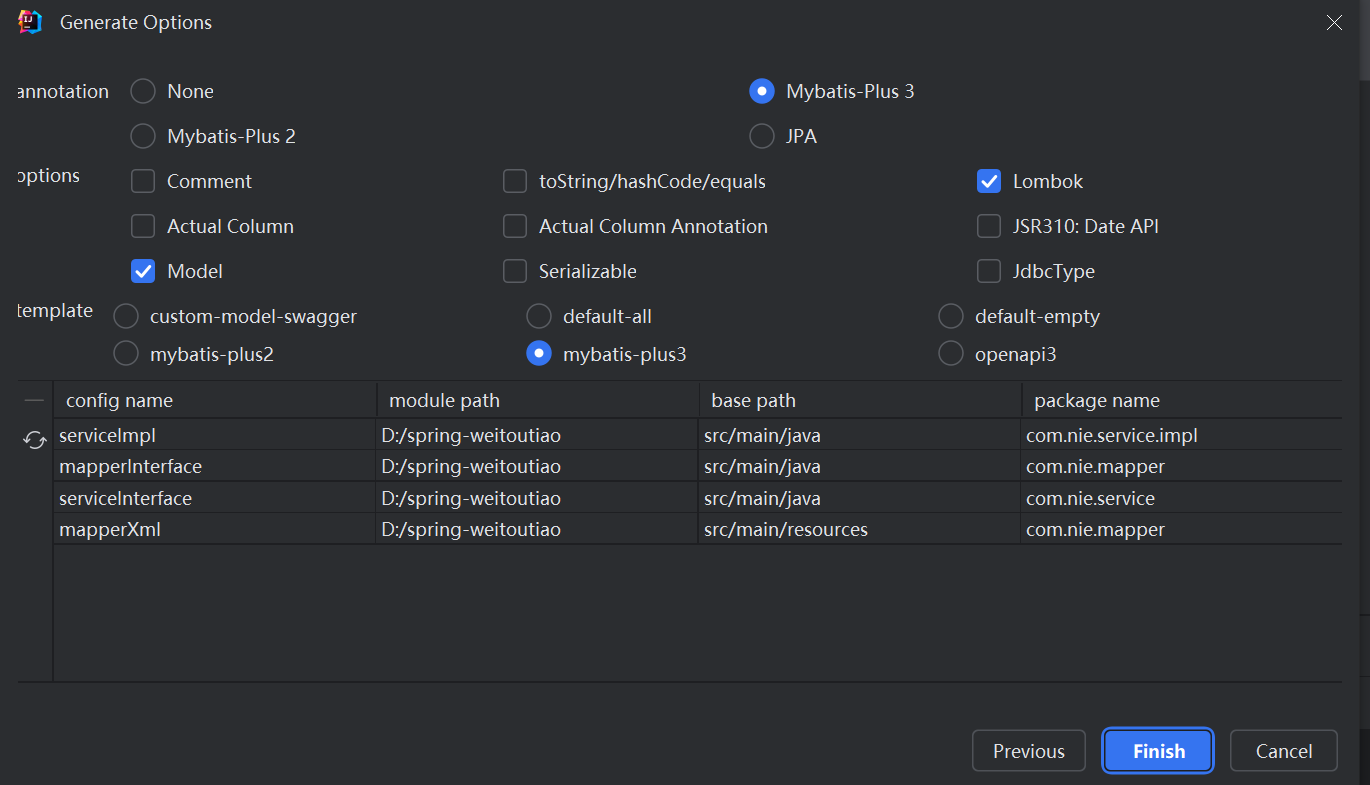Select mybatis-plus2 template

(x=126, y=353)
